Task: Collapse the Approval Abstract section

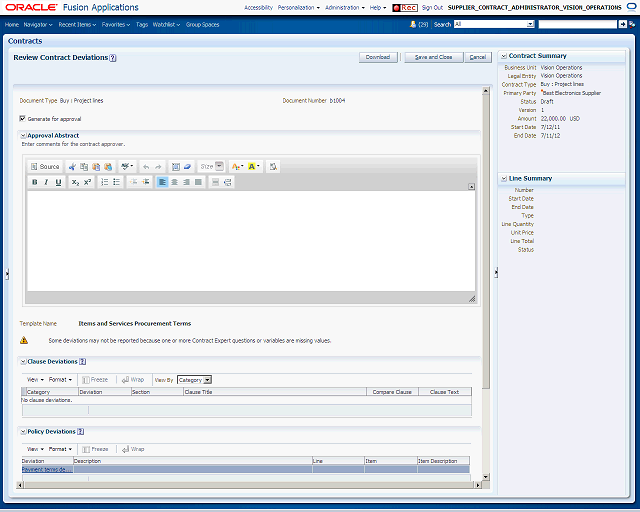Action: point(23,136)
